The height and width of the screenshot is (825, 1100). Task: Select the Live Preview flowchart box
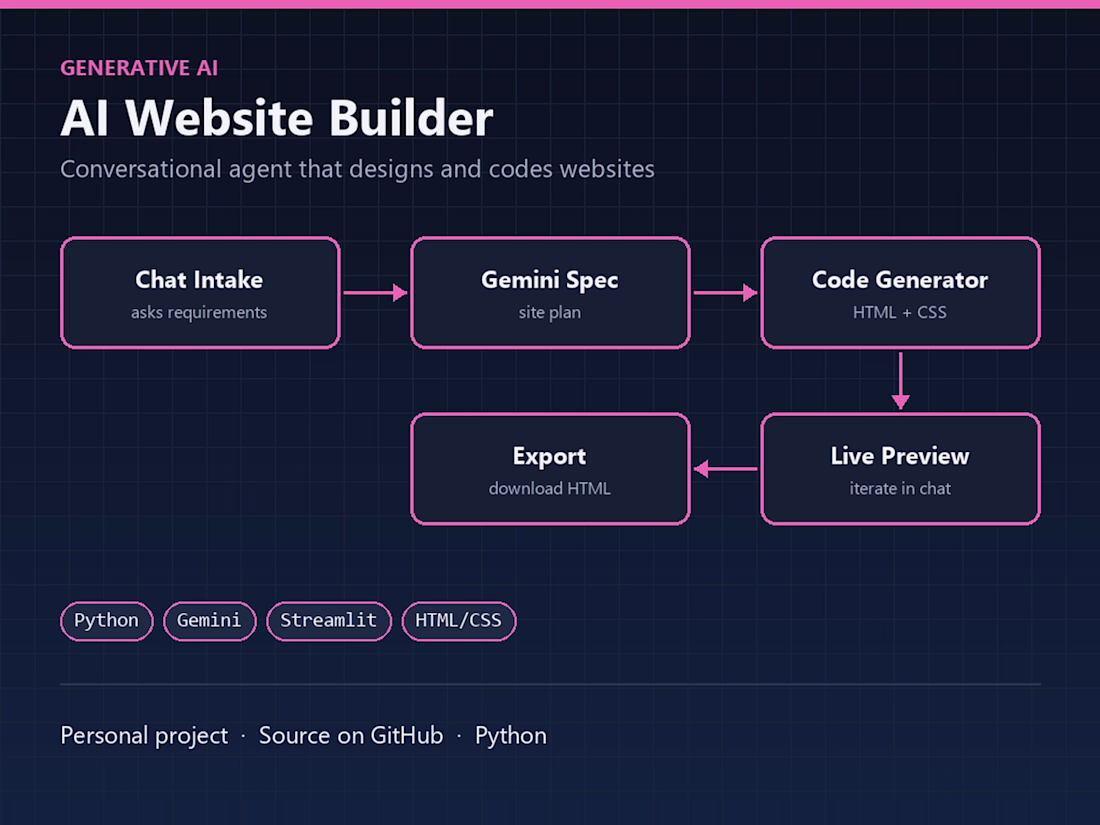(x=900, y=469)
